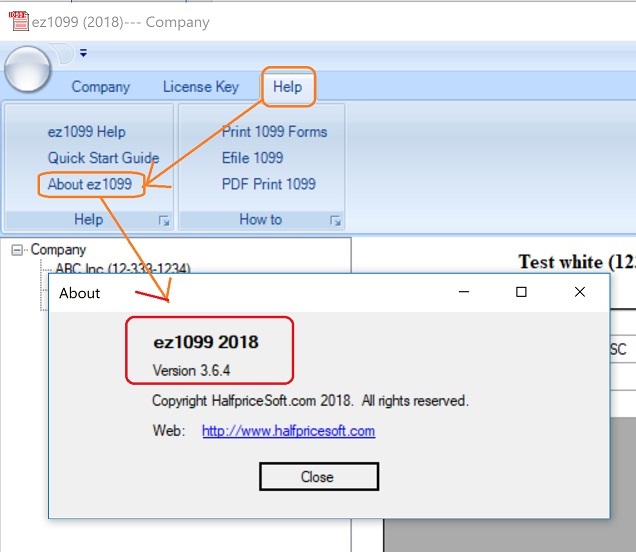Open Print 1099 Forms how-to
The width and height of the screenshot is (636, 552).
pyautogui.click(x=275, y=132)
